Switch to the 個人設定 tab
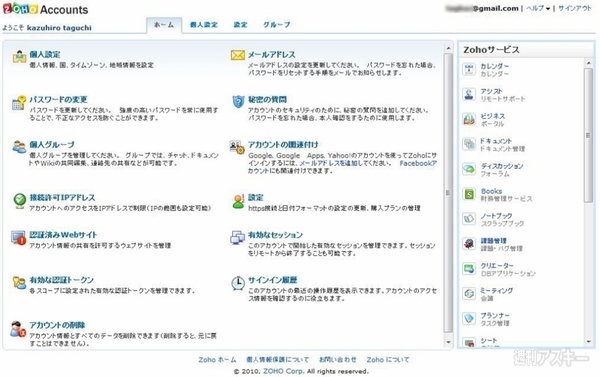 point(204,25)
